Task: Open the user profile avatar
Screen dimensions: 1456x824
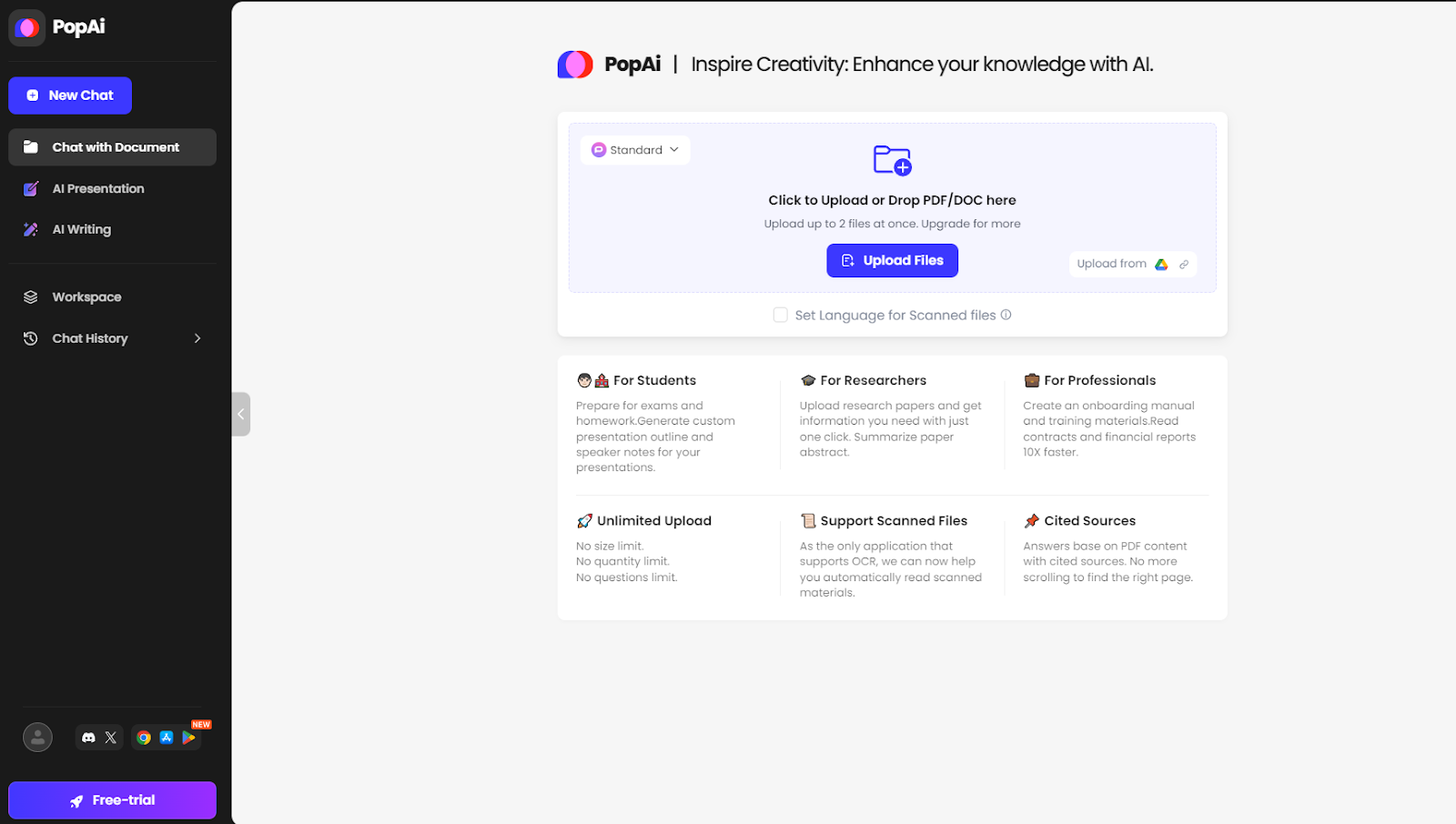Action: click(37, 738)
